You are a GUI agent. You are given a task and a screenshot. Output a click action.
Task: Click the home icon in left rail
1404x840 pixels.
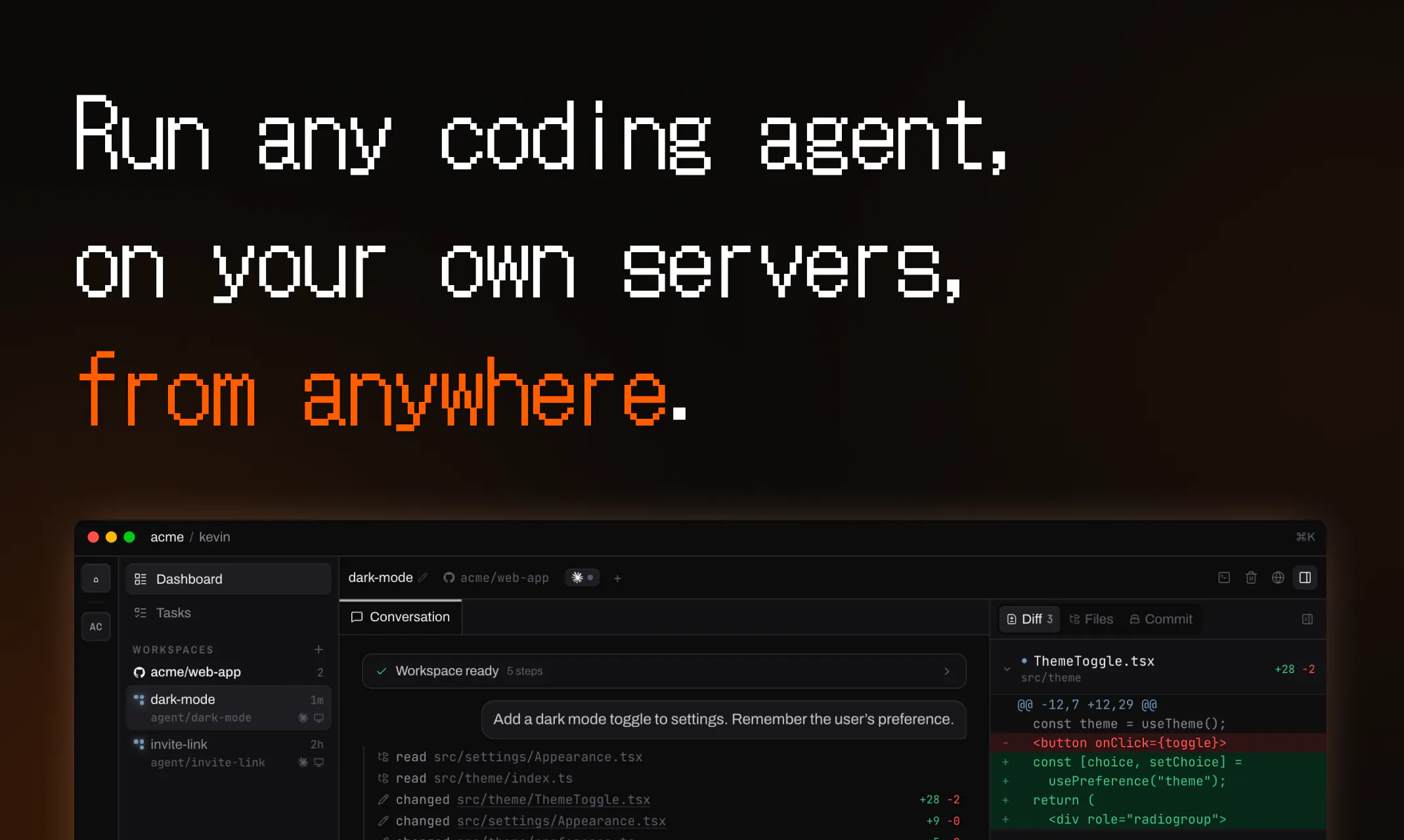[x=96, y=579]
